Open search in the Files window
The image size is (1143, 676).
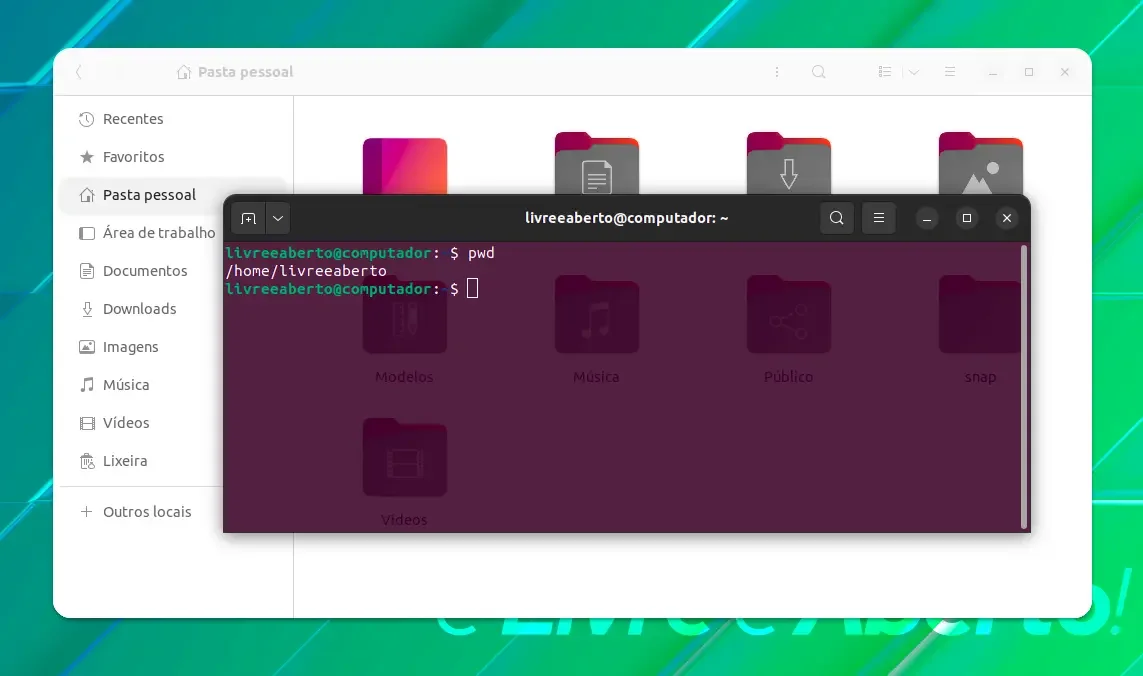pyautogui.click(x=819, y=72)
